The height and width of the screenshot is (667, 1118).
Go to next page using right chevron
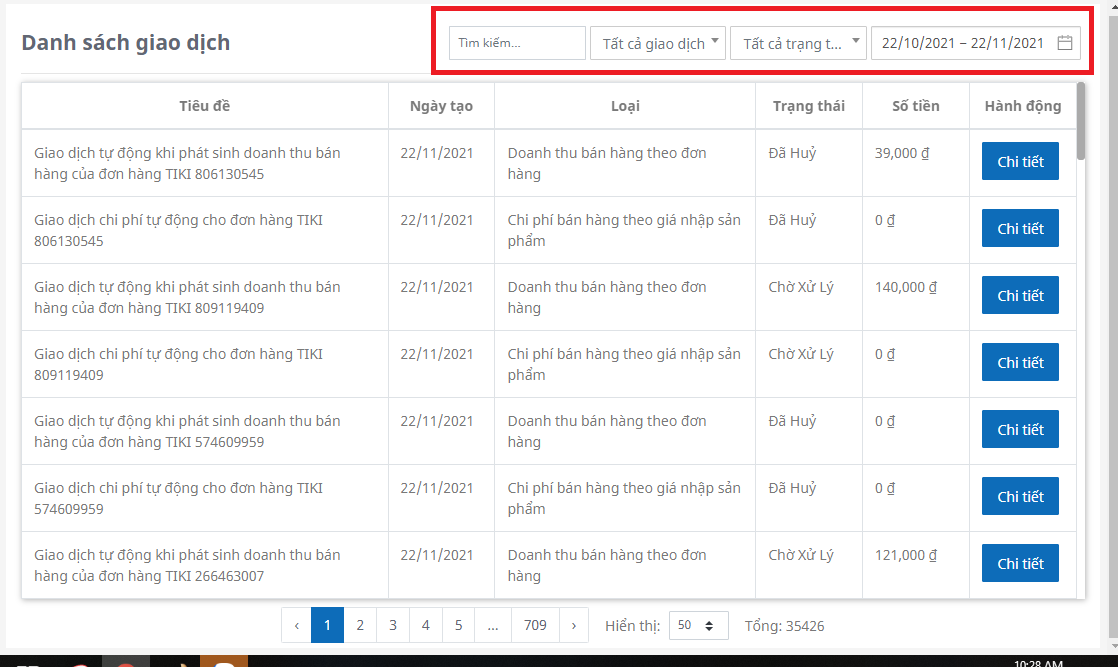tap(573, 625)
